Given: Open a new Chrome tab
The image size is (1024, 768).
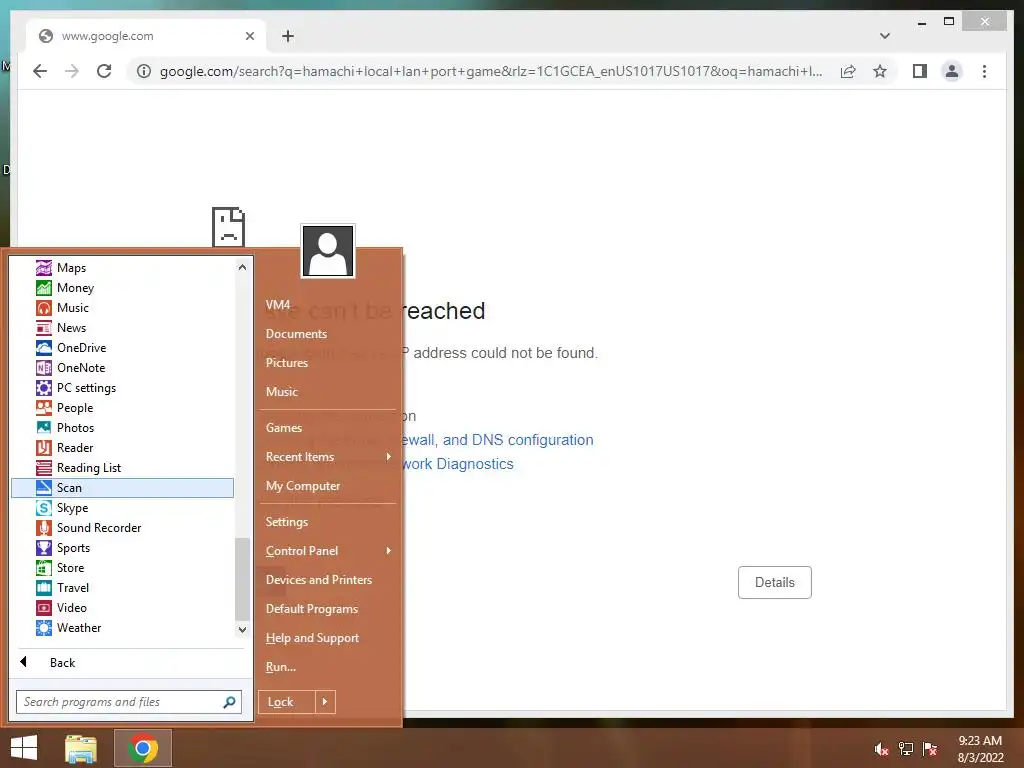Looking at the screenshot, I should point(288,36).
